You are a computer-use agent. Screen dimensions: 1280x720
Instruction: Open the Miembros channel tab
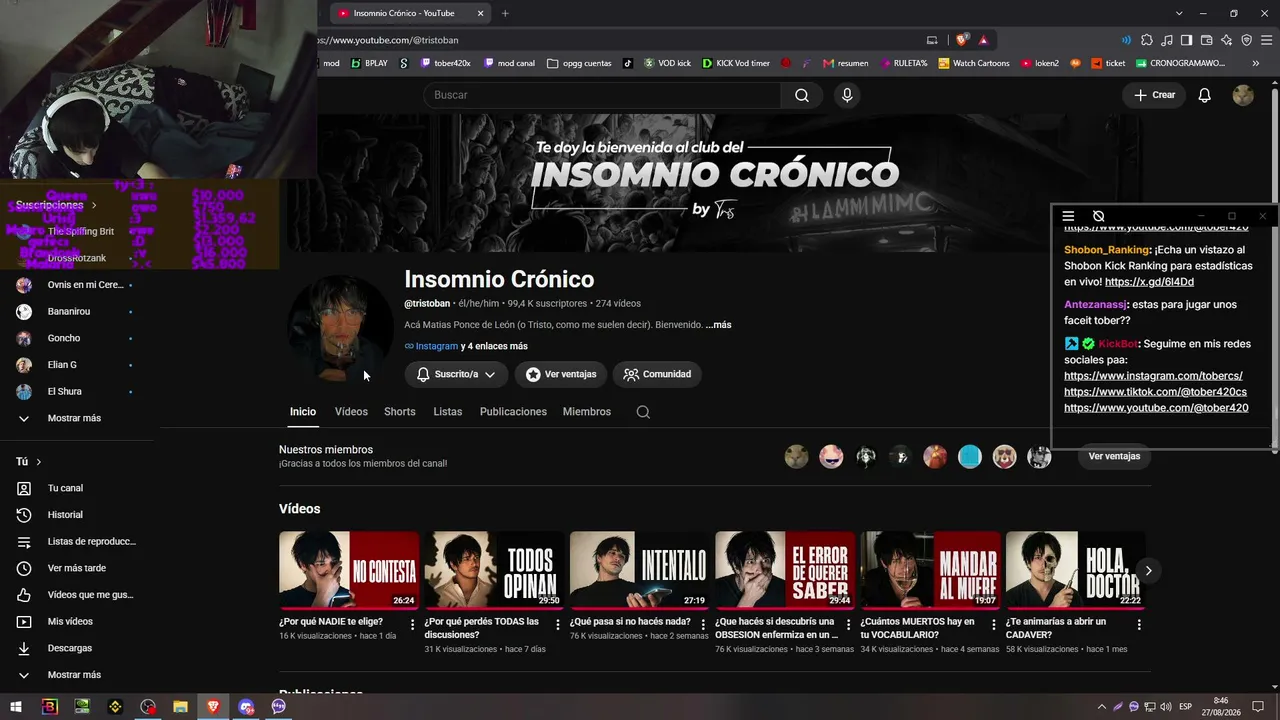(587, 412)
